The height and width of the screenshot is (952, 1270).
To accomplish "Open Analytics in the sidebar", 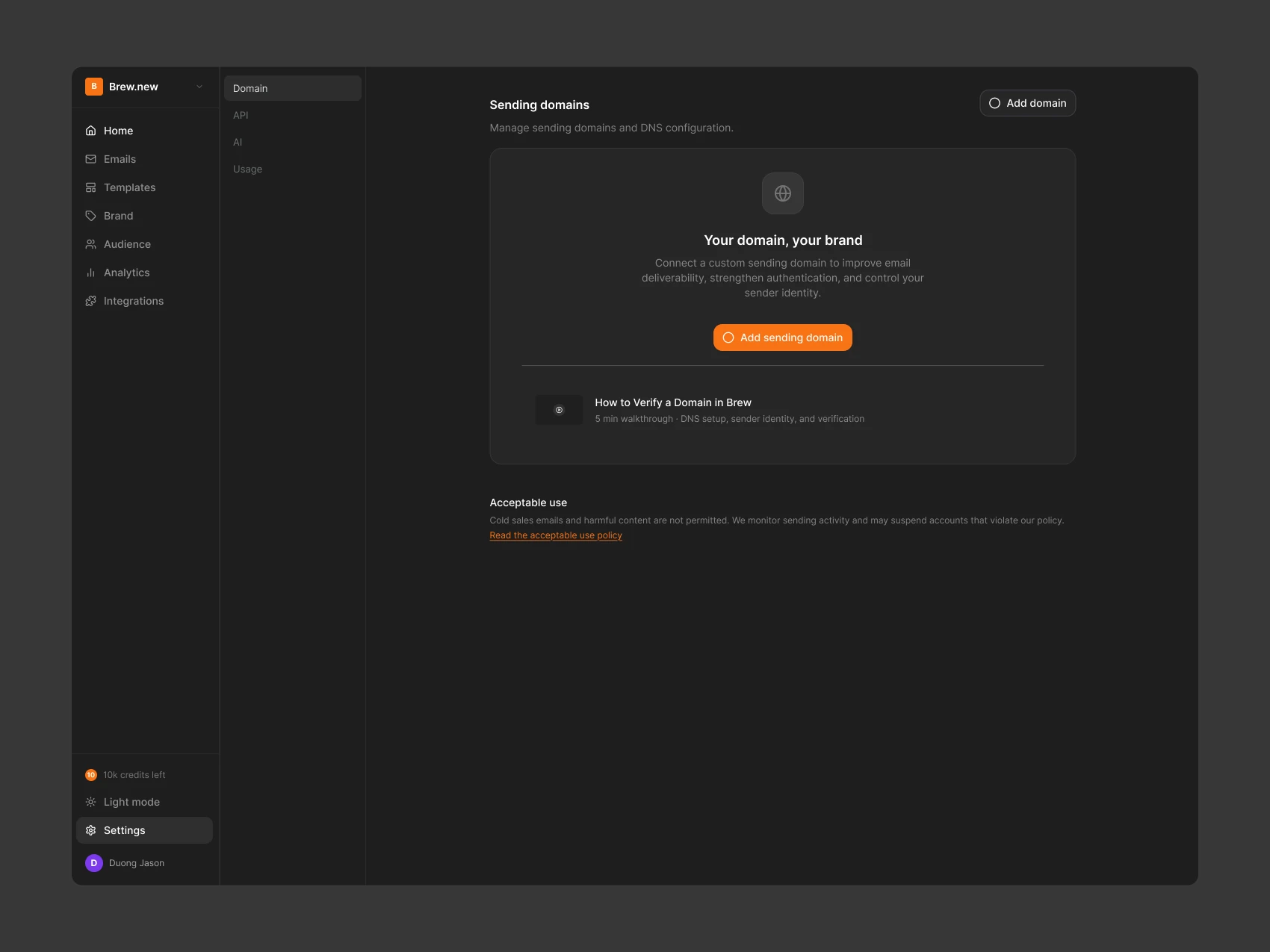I will pyautogui.click(x=144, y=273).
